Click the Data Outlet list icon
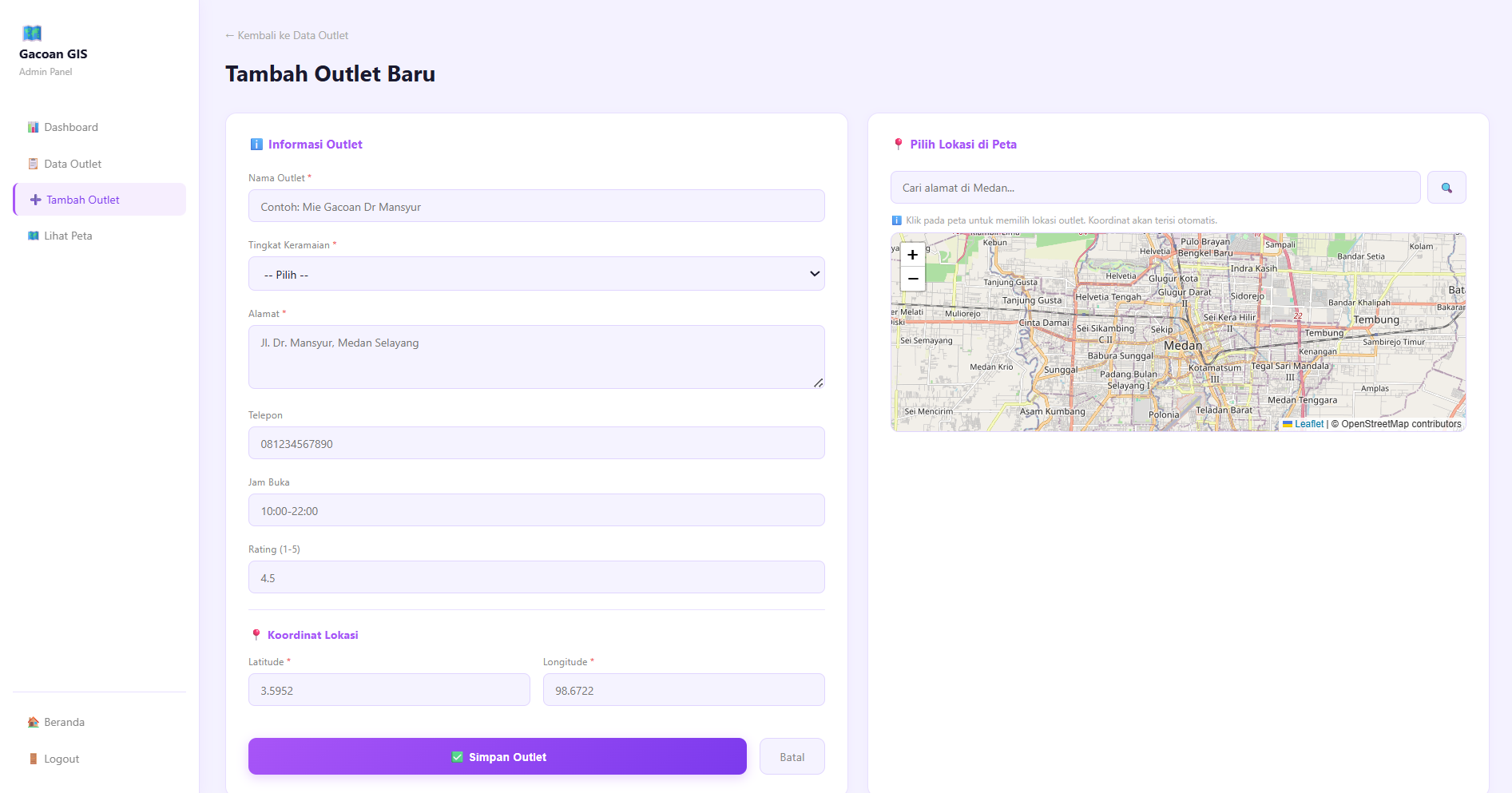 [x=33, y=164]
